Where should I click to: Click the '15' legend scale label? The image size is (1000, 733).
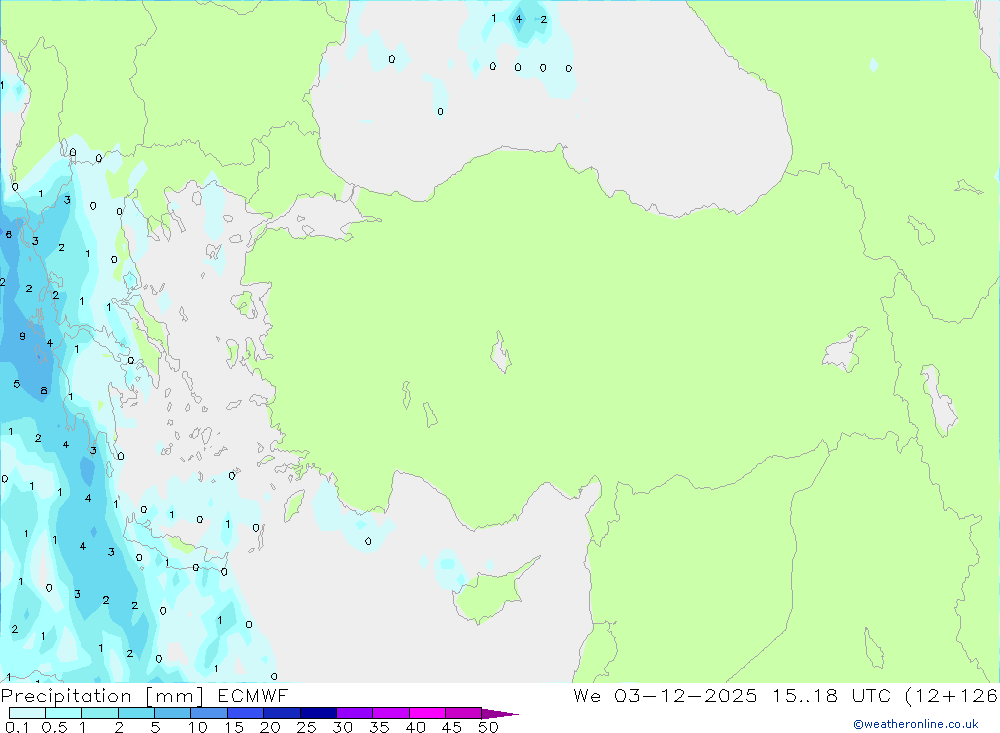point(234,727)
